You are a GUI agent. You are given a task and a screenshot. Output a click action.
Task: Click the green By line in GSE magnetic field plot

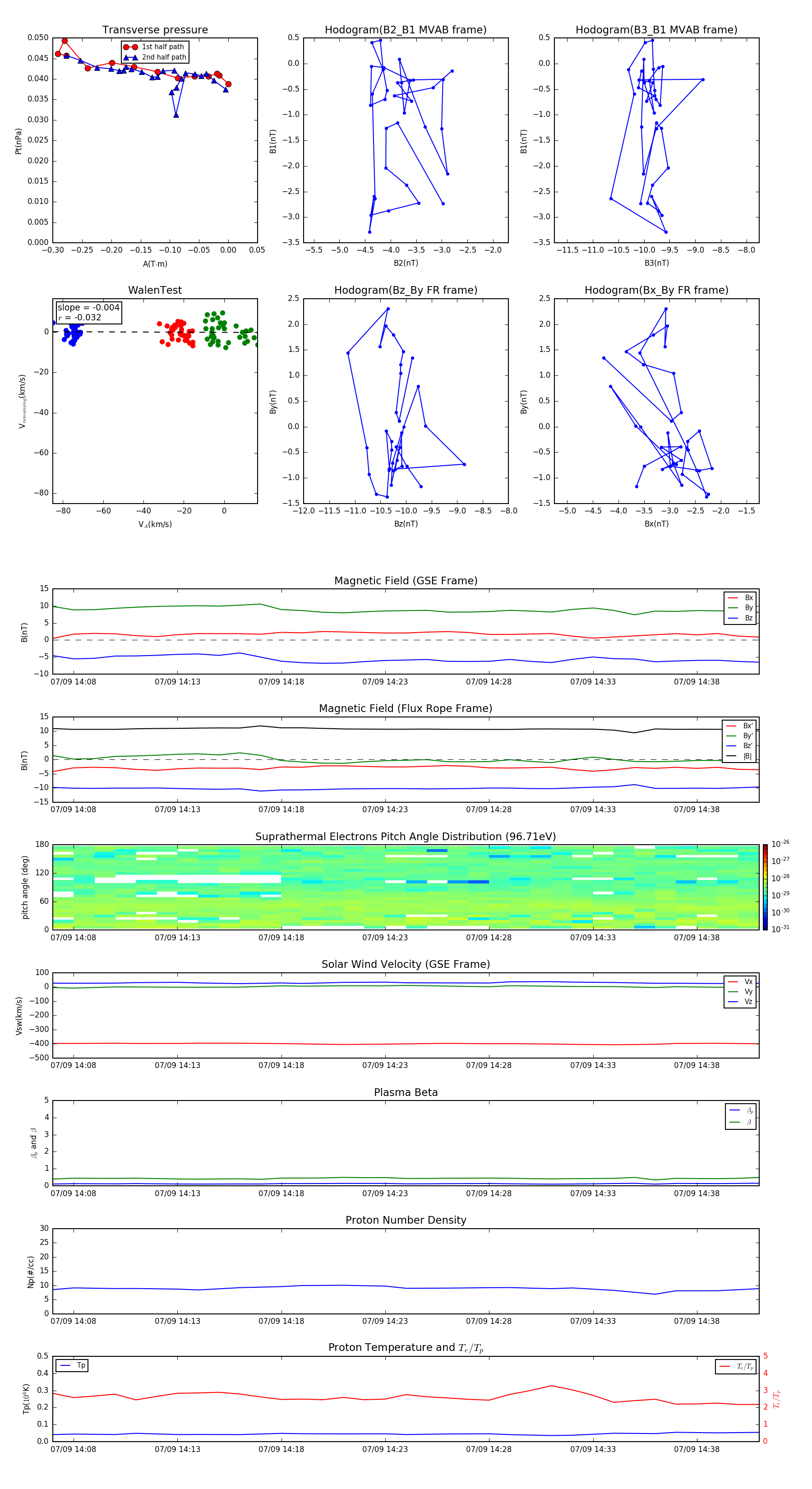coord(405,610)
